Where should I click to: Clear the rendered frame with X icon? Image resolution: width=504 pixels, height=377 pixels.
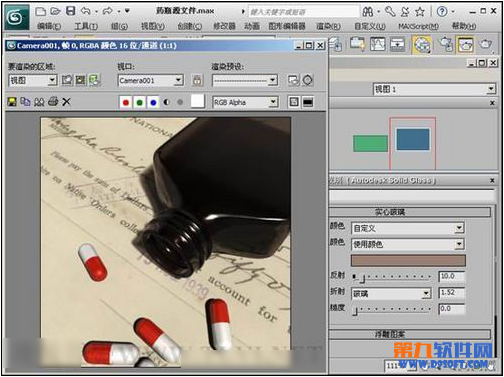click(66, 102)
